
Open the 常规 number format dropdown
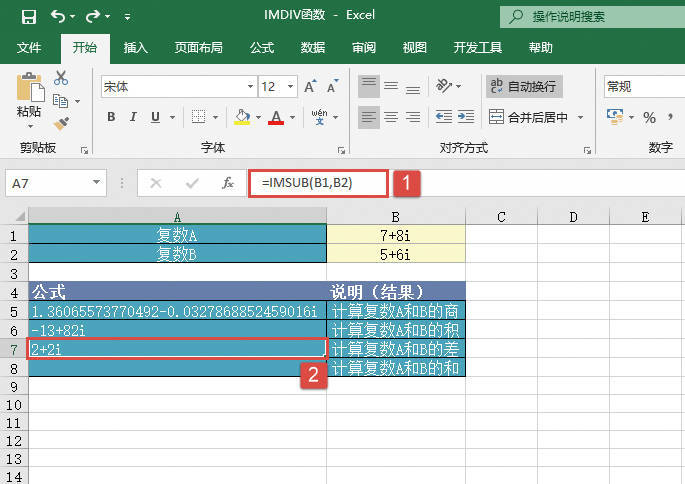pos(643,87)
